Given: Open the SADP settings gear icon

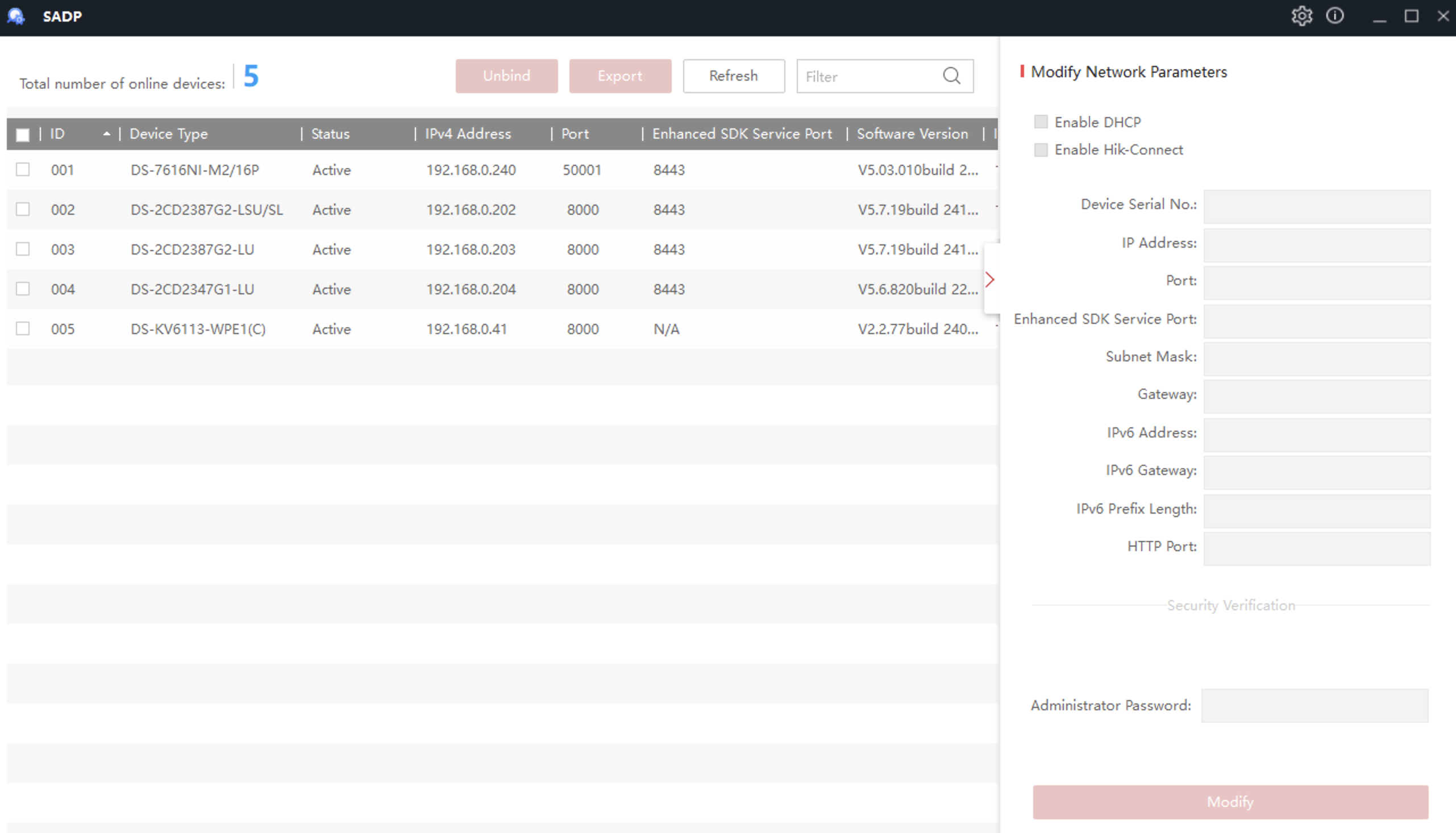Looking at the screenshot, I should [x=1301, y=15].
